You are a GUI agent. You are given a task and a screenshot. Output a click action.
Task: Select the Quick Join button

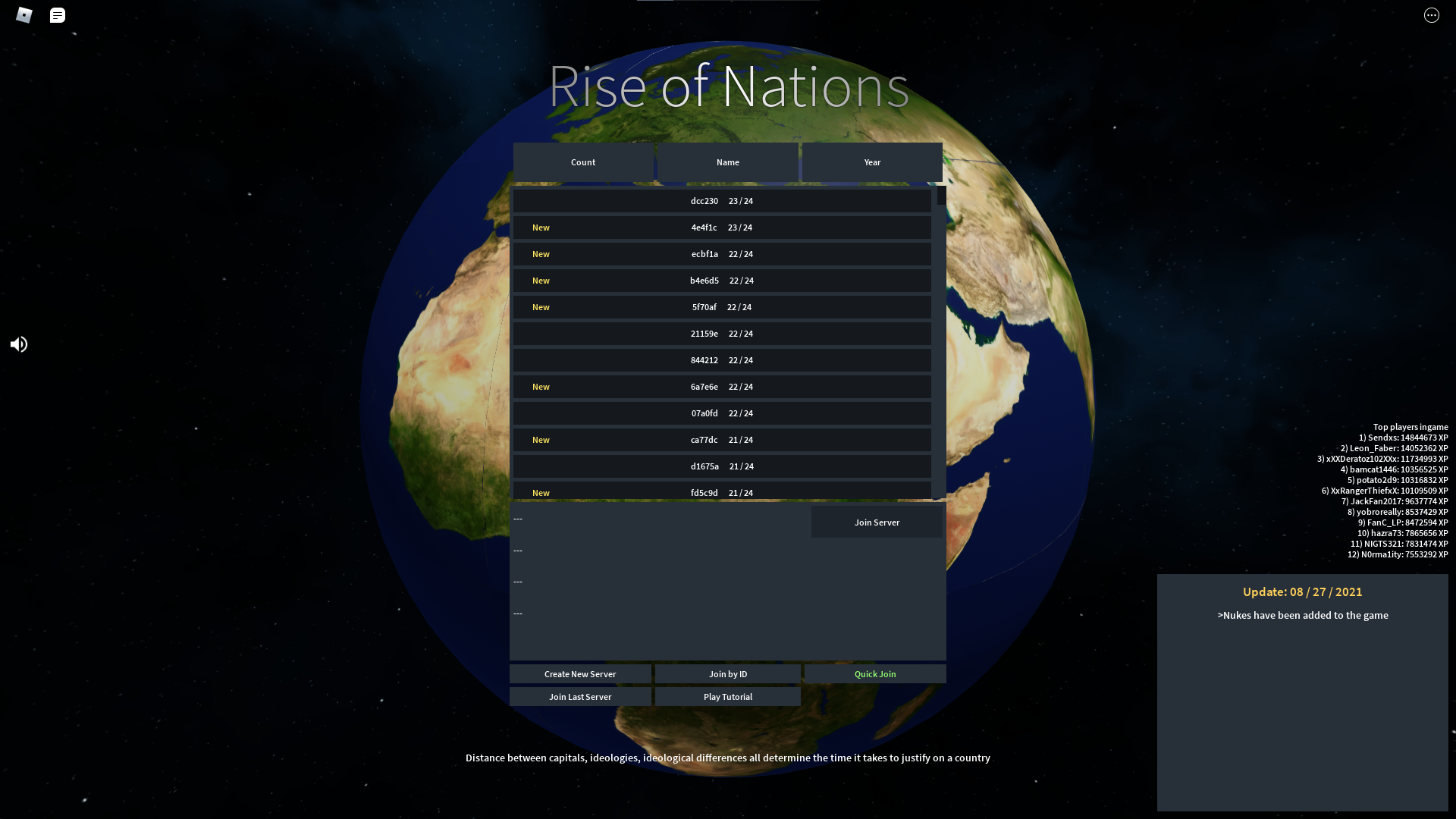875,673
